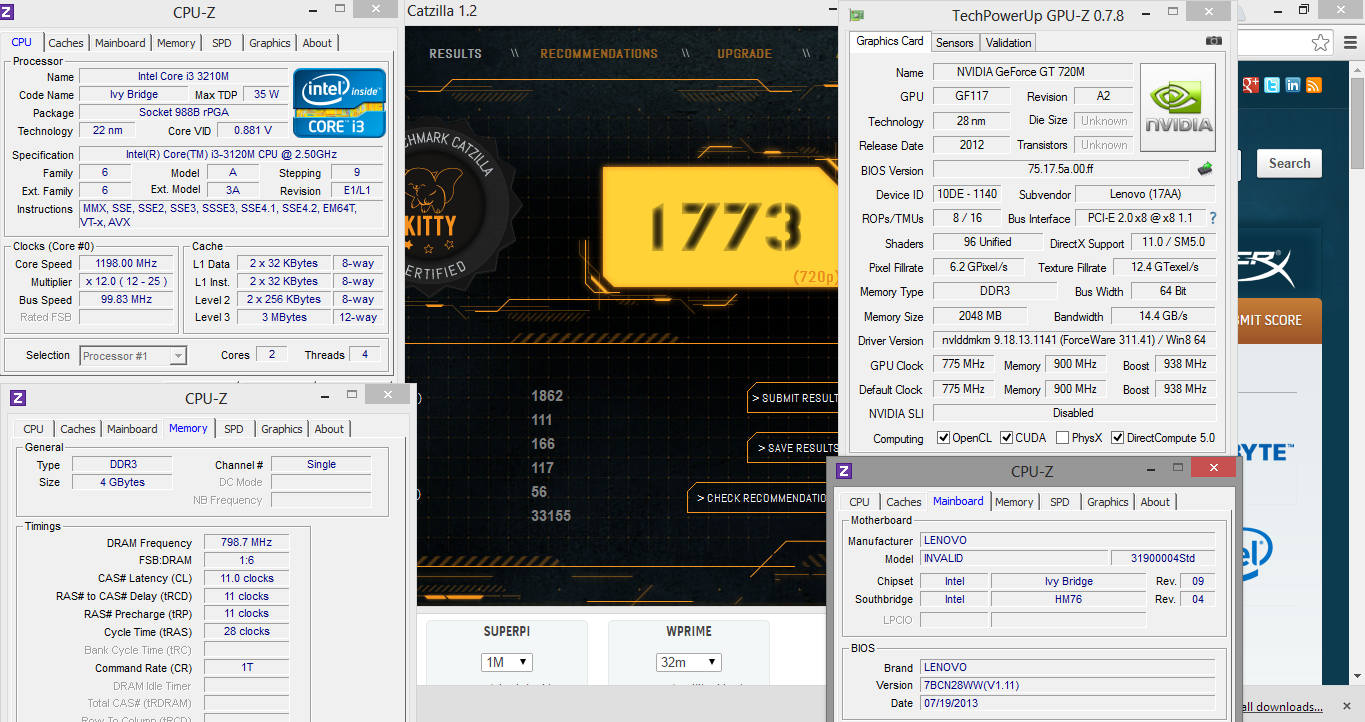Open Caches tab in top-left CPU-Z window
Image resolution: width=1365 pixels, height=722 pixels.
click(66, 43)
